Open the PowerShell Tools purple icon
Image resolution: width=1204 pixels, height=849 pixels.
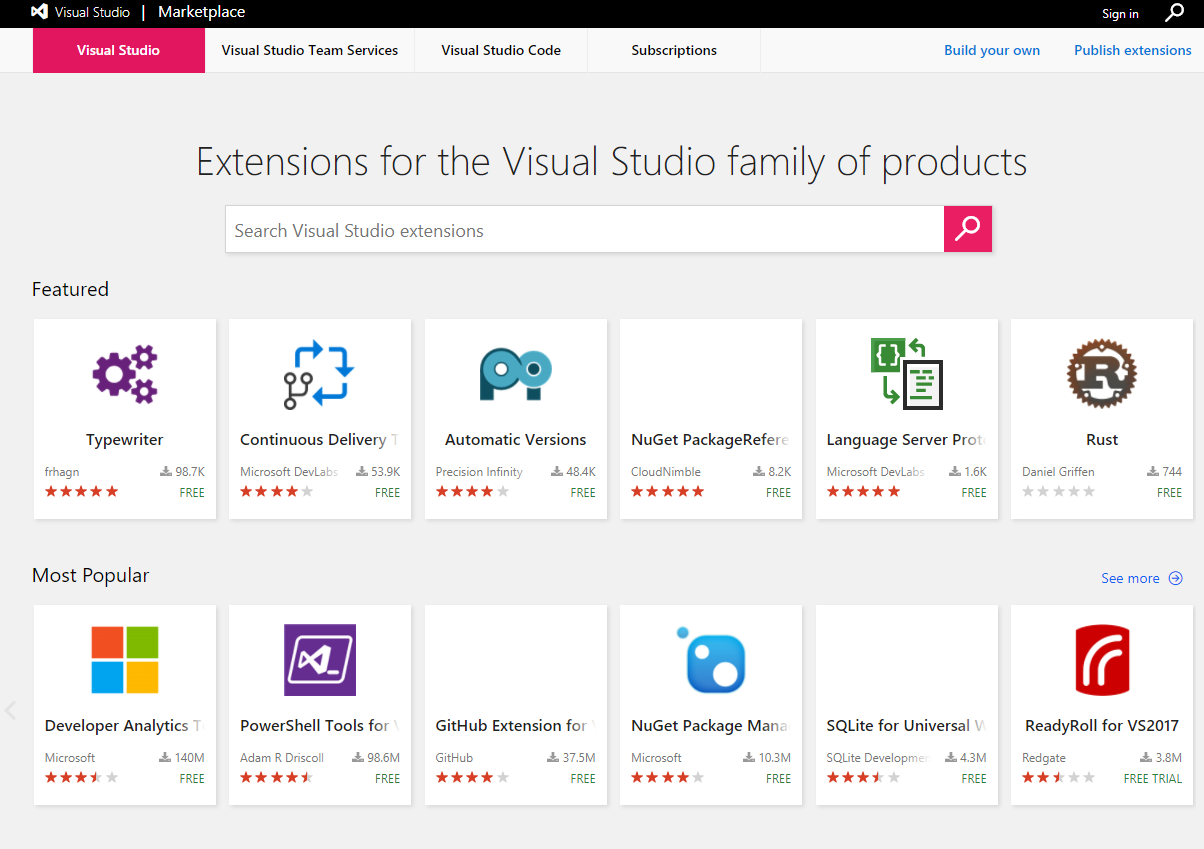(319, 660)
